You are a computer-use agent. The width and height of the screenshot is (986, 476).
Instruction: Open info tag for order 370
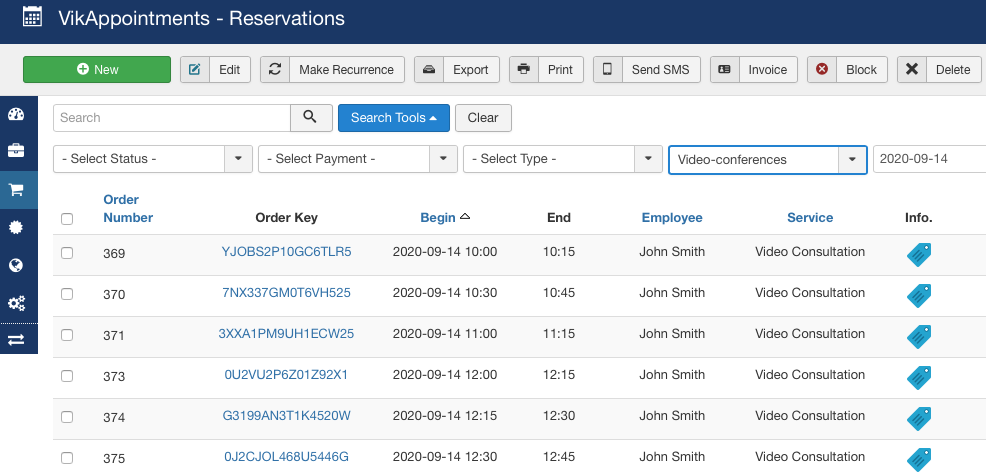coord(919,295)
